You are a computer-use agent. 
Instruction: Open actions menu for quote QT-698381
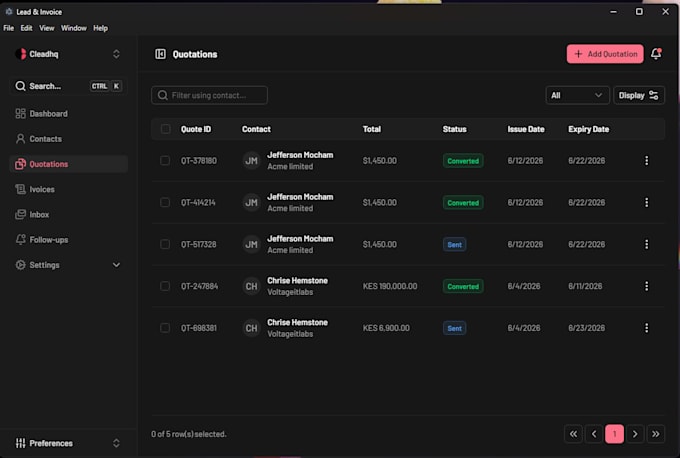646,328
